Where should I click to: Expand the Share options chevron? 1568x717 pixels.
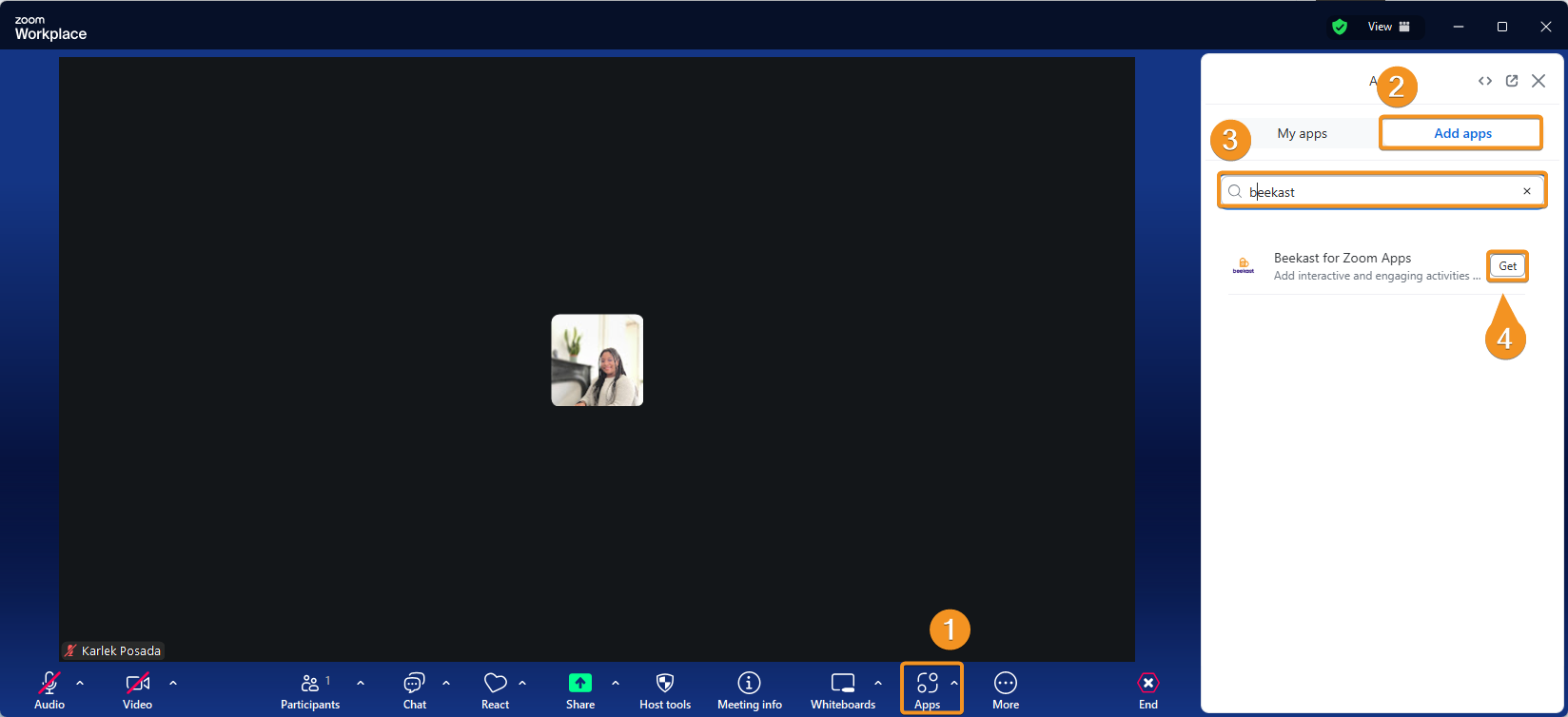click(x=616, y=683)
